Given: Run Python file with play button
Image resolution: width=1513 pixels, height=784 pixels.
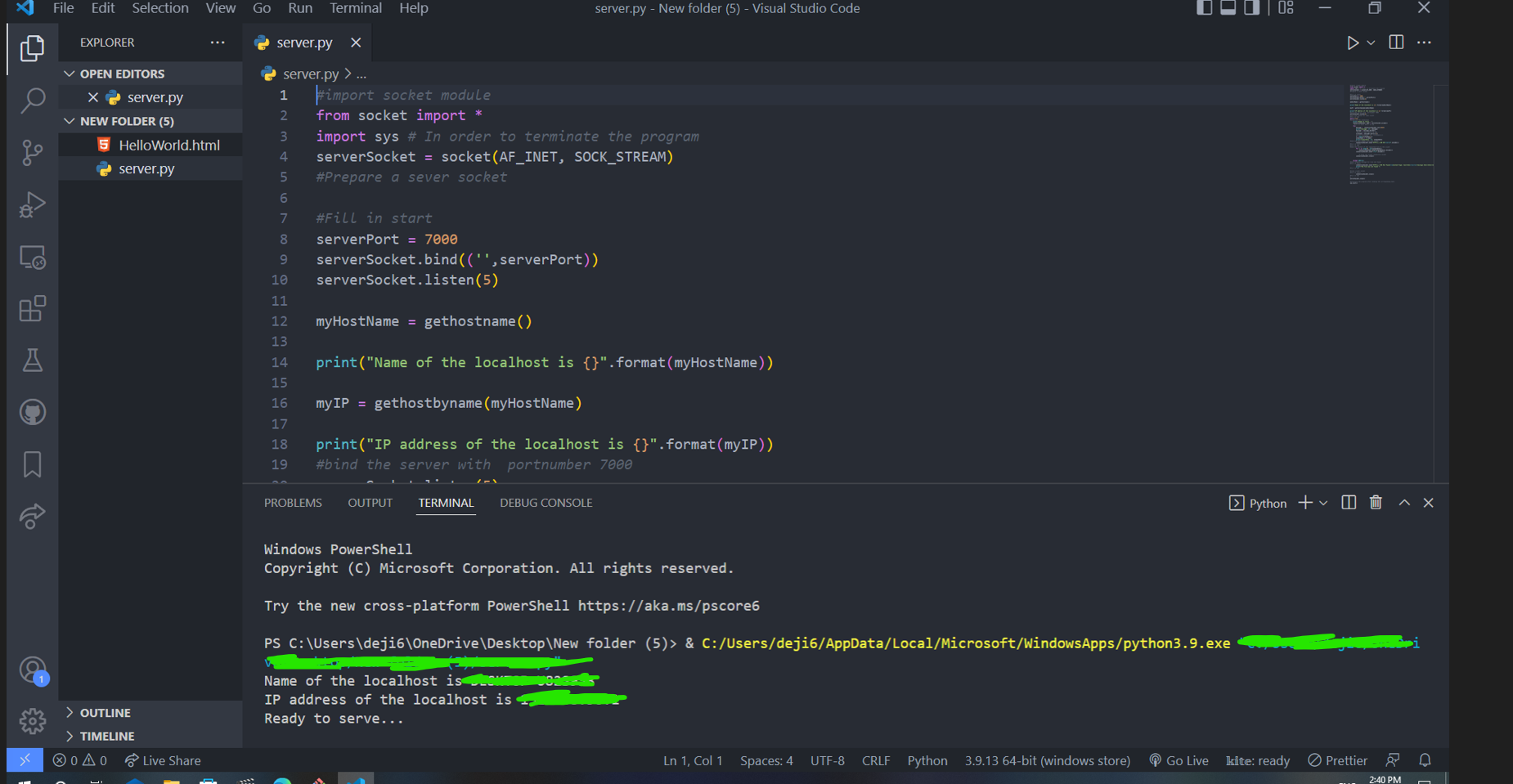Looking at the screenshot, I should (x=1353, y=43).
